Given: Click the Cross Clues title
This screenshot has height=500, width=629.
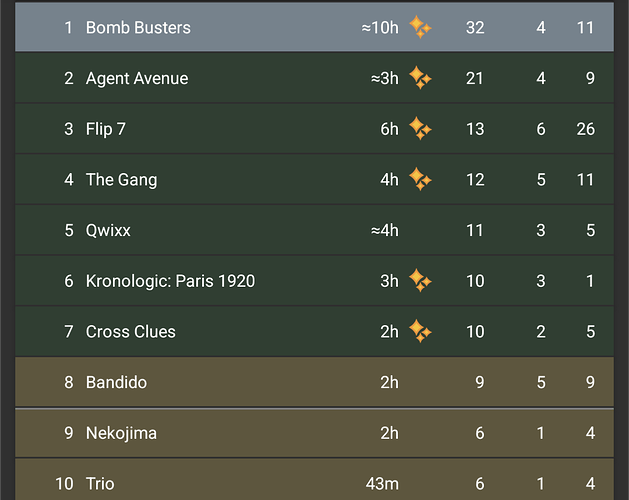Looking at the screenshot, I should [x=131, y=332].
